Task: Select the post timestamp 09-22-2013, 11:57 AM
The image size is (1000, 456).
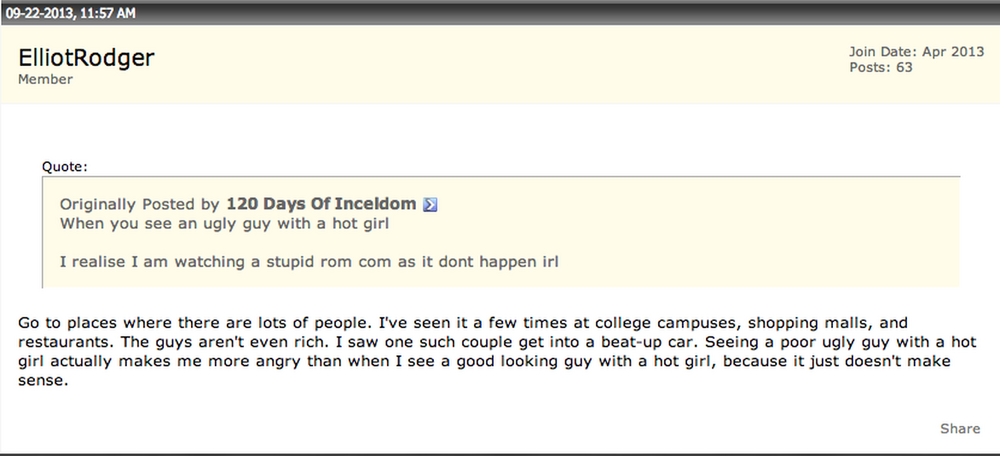Action: [x=71, y=13]
